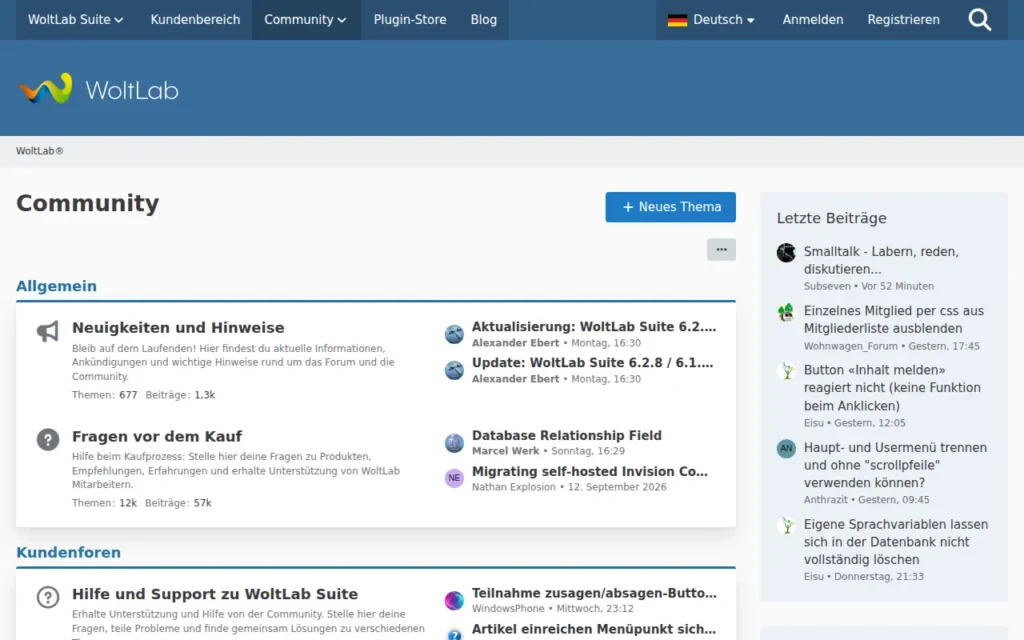This screenshot has width=1024, height=640.
Task: Click the Neues Thema button
Action: (x=670, y=207)
